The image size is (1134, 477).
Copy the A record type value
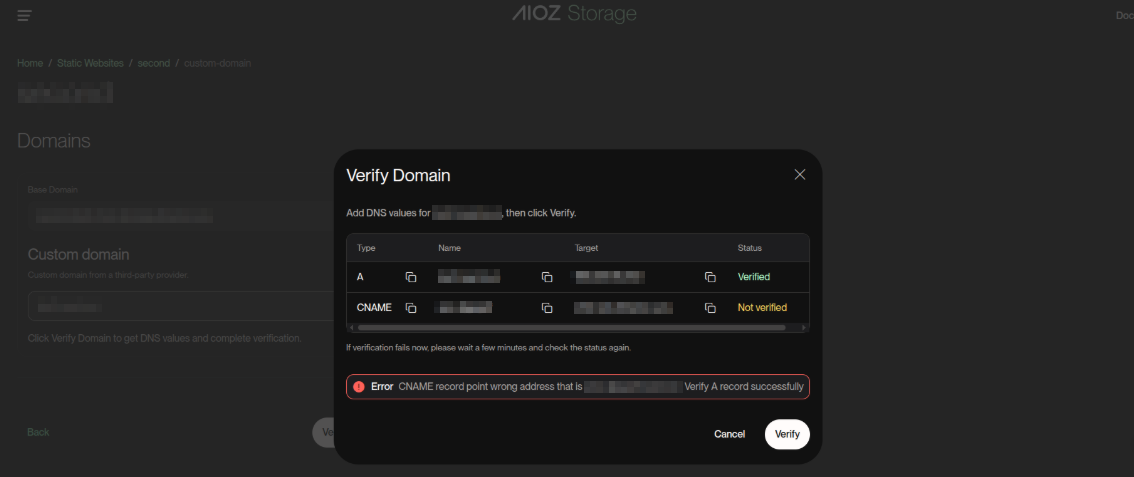pyautogui.click(x=410, y=277)
